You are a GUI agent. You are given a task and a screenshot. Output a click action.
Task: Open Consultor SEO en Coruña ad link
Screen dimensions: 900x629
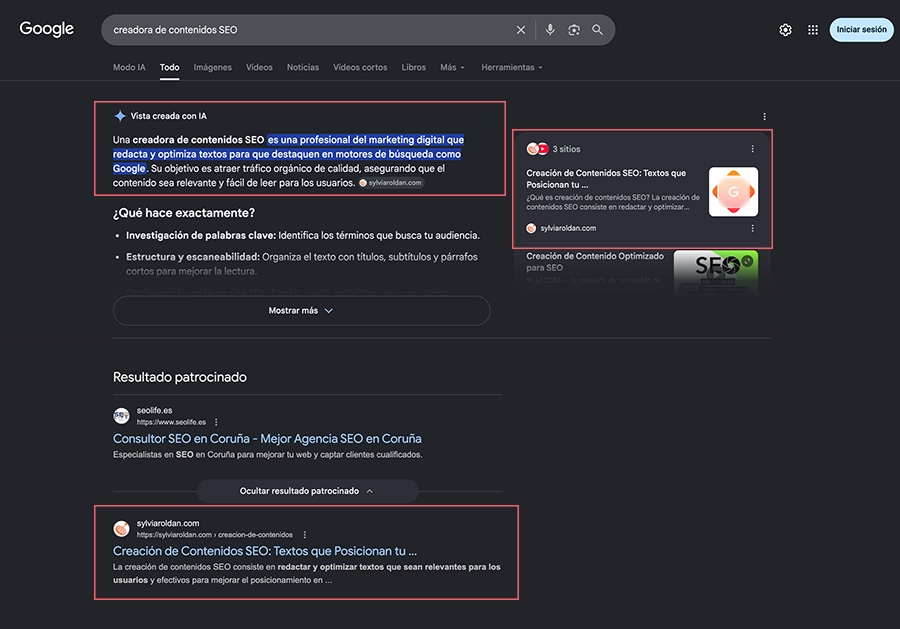267,438
